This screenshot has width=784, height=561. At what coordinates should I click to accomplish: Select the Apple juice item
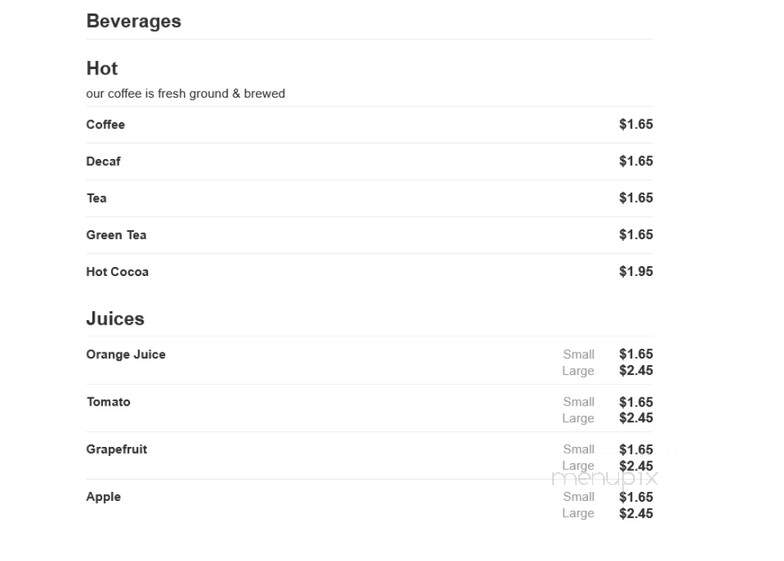click(104, 497)
